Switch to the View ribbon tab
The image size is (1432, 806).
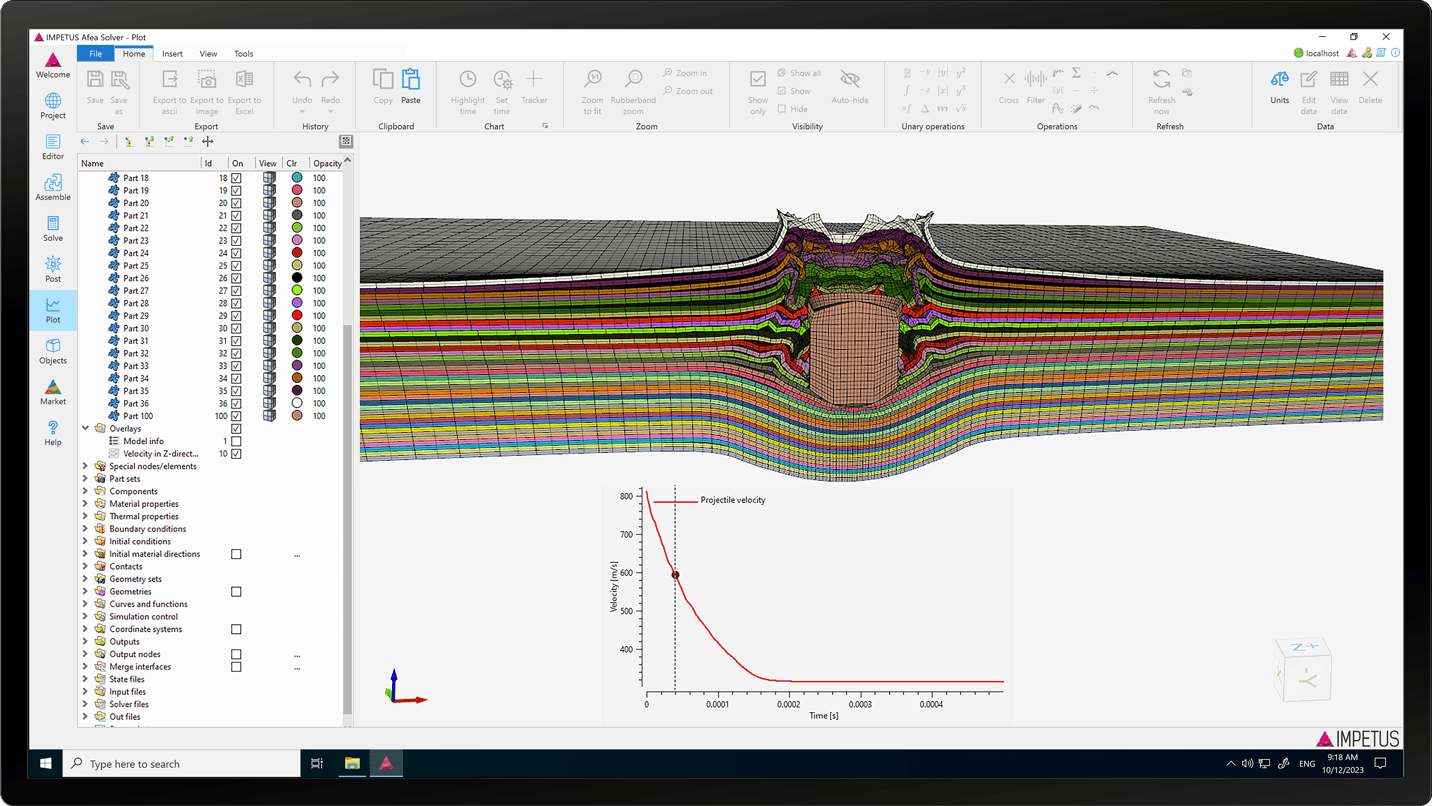point(208,54)
